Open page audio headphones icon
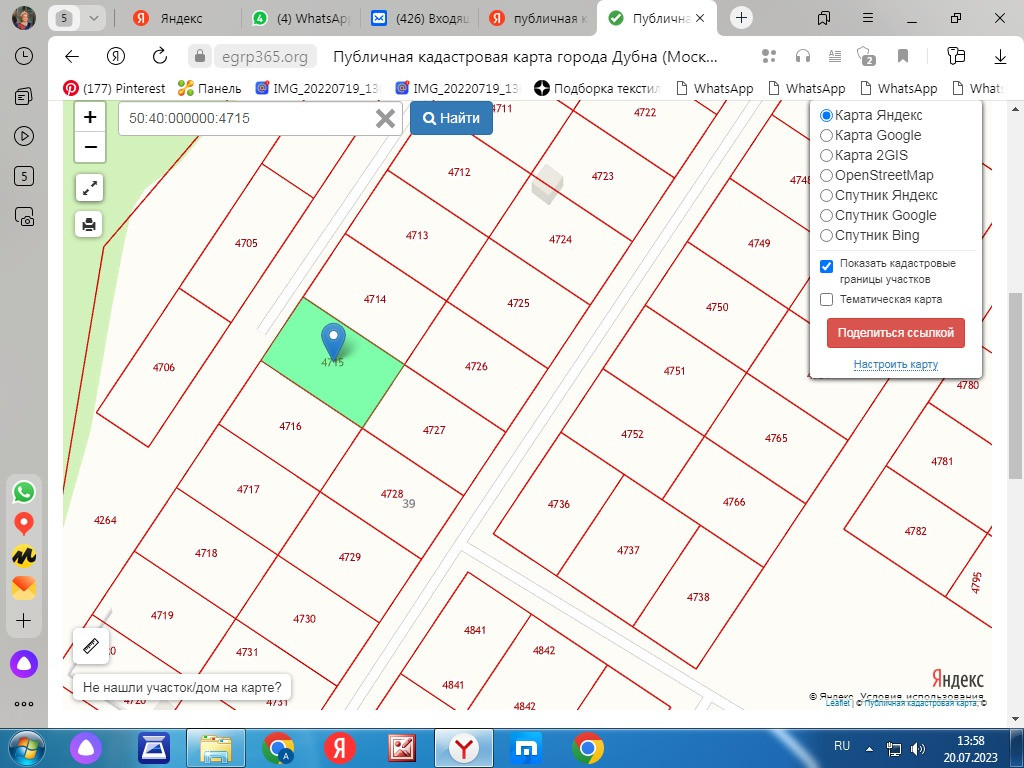Image resolution: width=1024 pixels, height=768 pixels. 803,57
